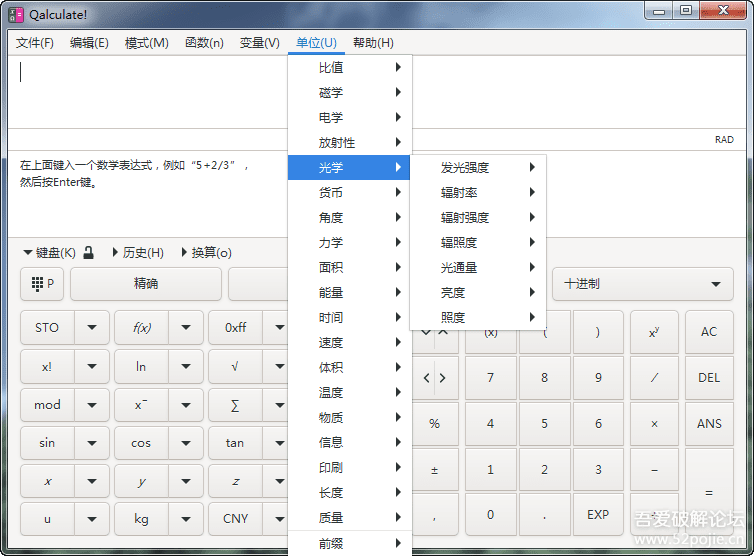Choose 亮度 in the optics submenu

tap(478, 292)
